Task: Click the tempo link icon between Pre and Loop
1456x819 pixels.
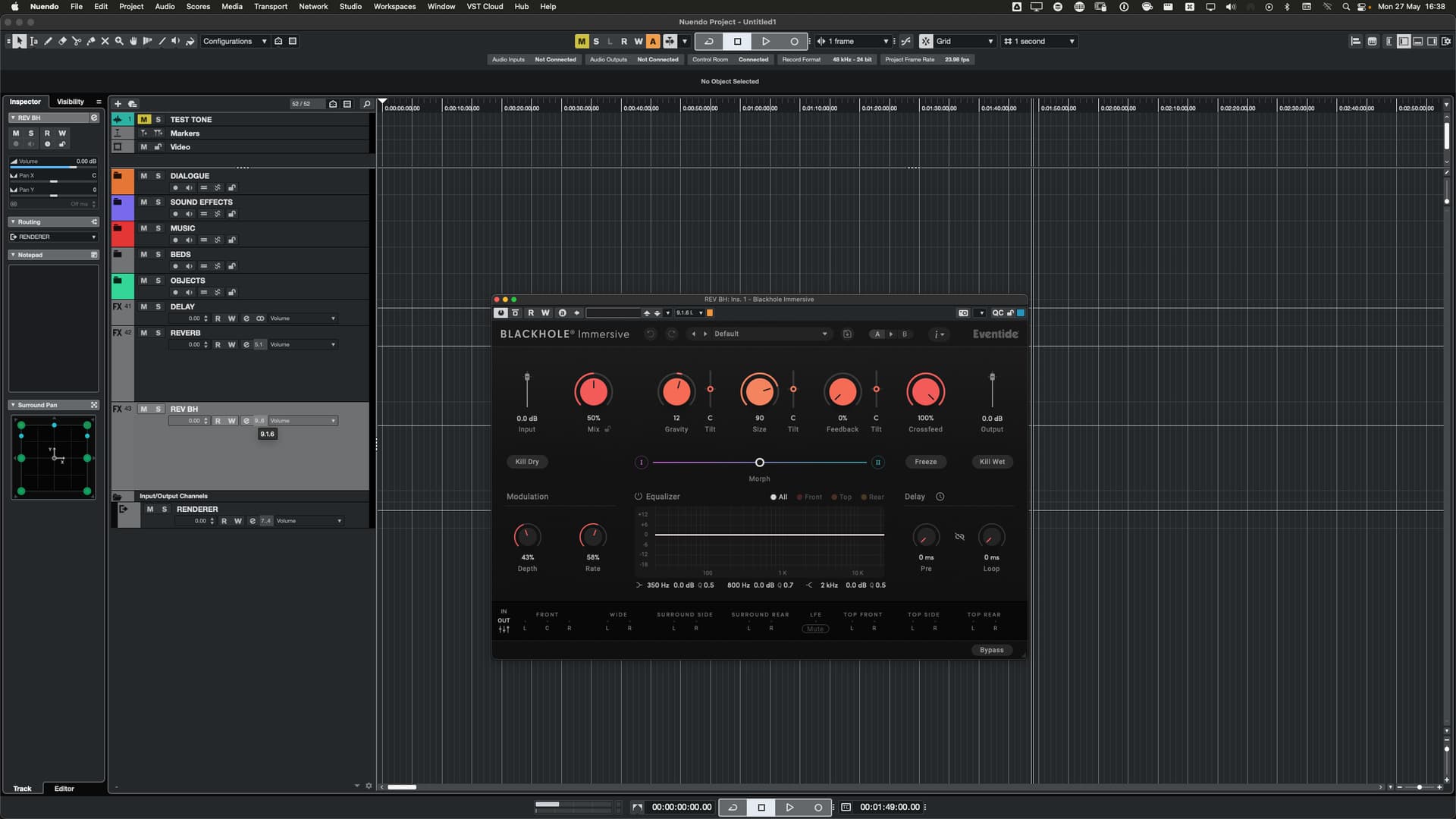Action: click(x=959, y=537)
